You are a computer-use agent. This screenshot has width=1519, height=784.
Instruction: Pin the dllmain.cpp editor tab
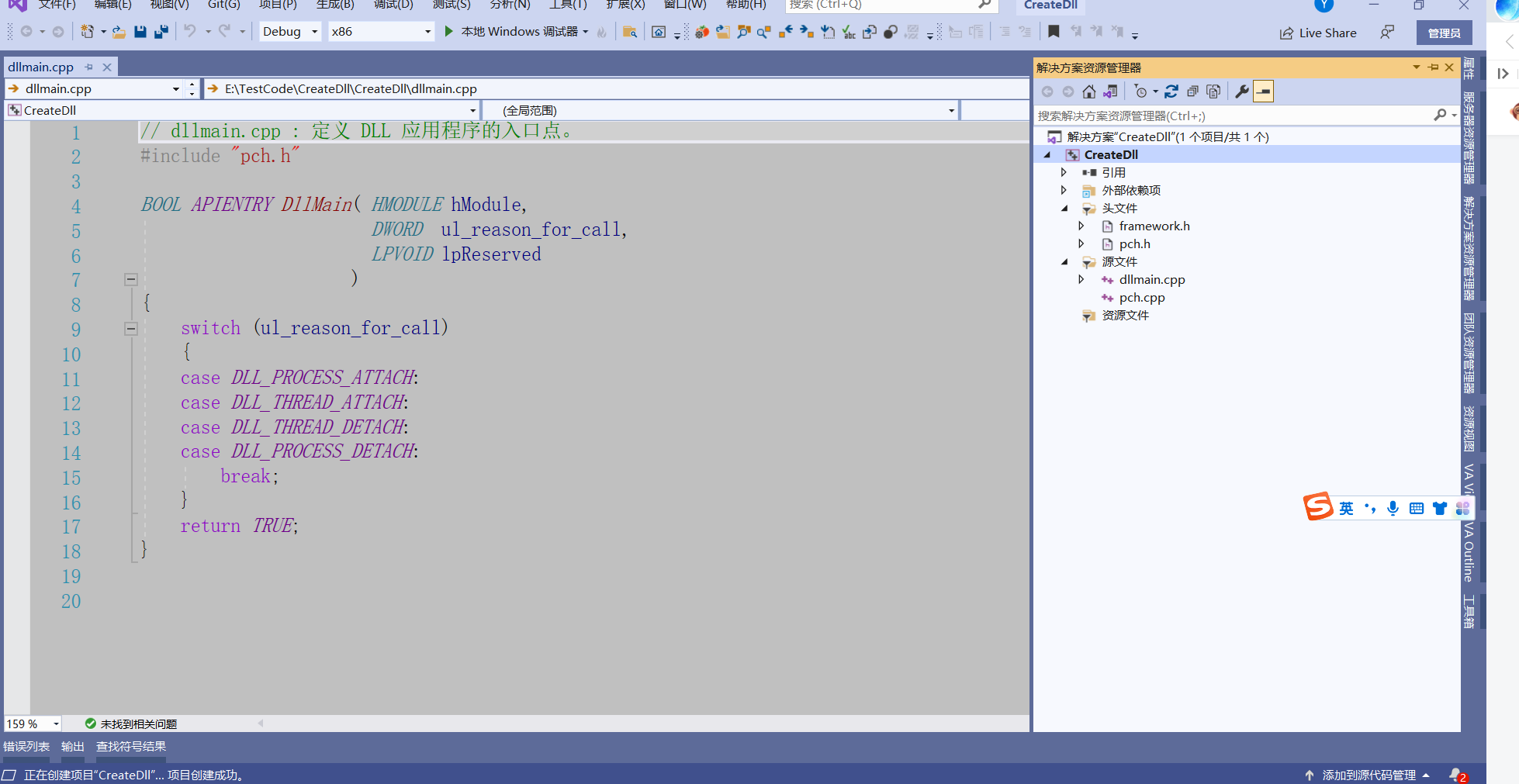click(88, 67)
